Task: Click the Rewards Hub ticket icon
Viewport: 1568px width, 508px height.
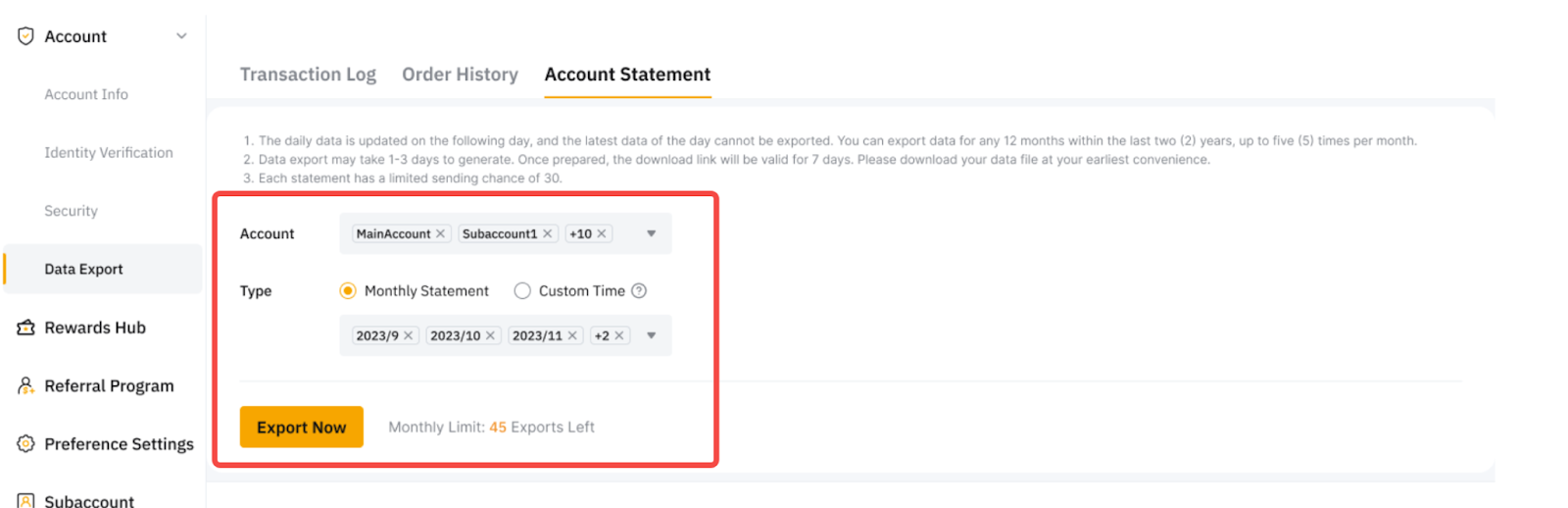Action: click(x=26, y=328)
